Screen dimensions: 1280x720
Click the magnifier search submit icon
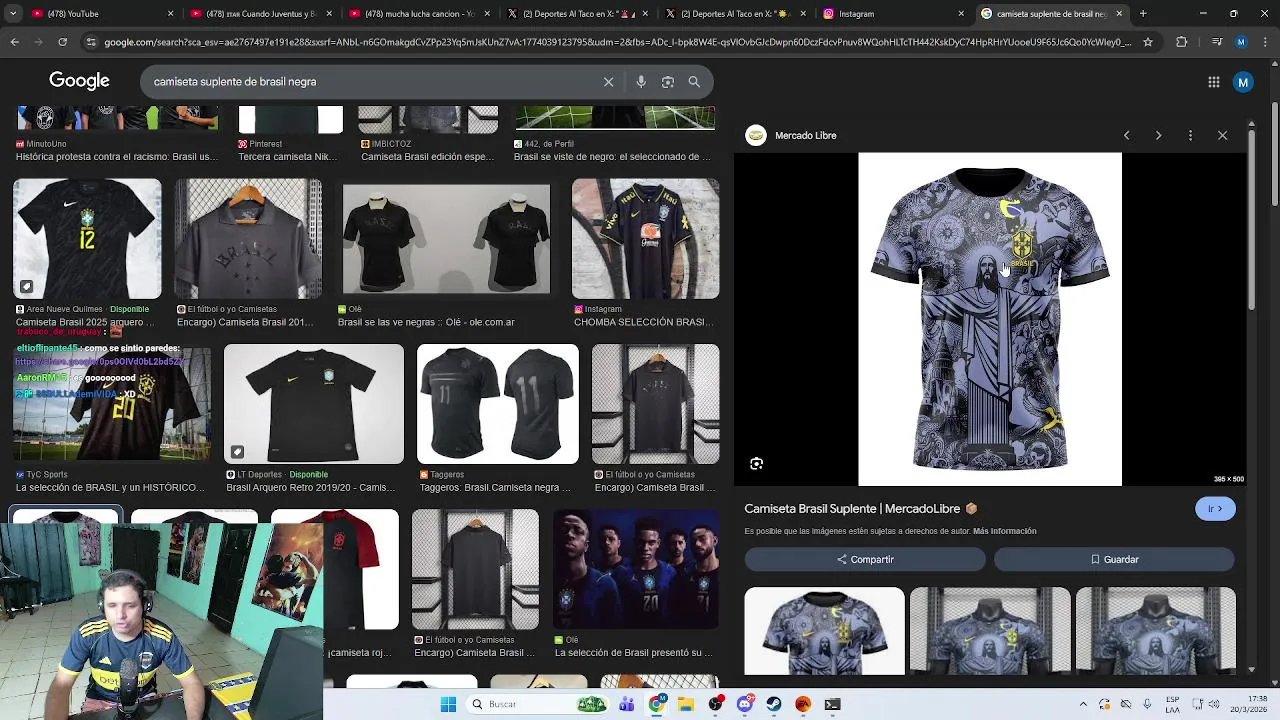click(x=694, y=82)
